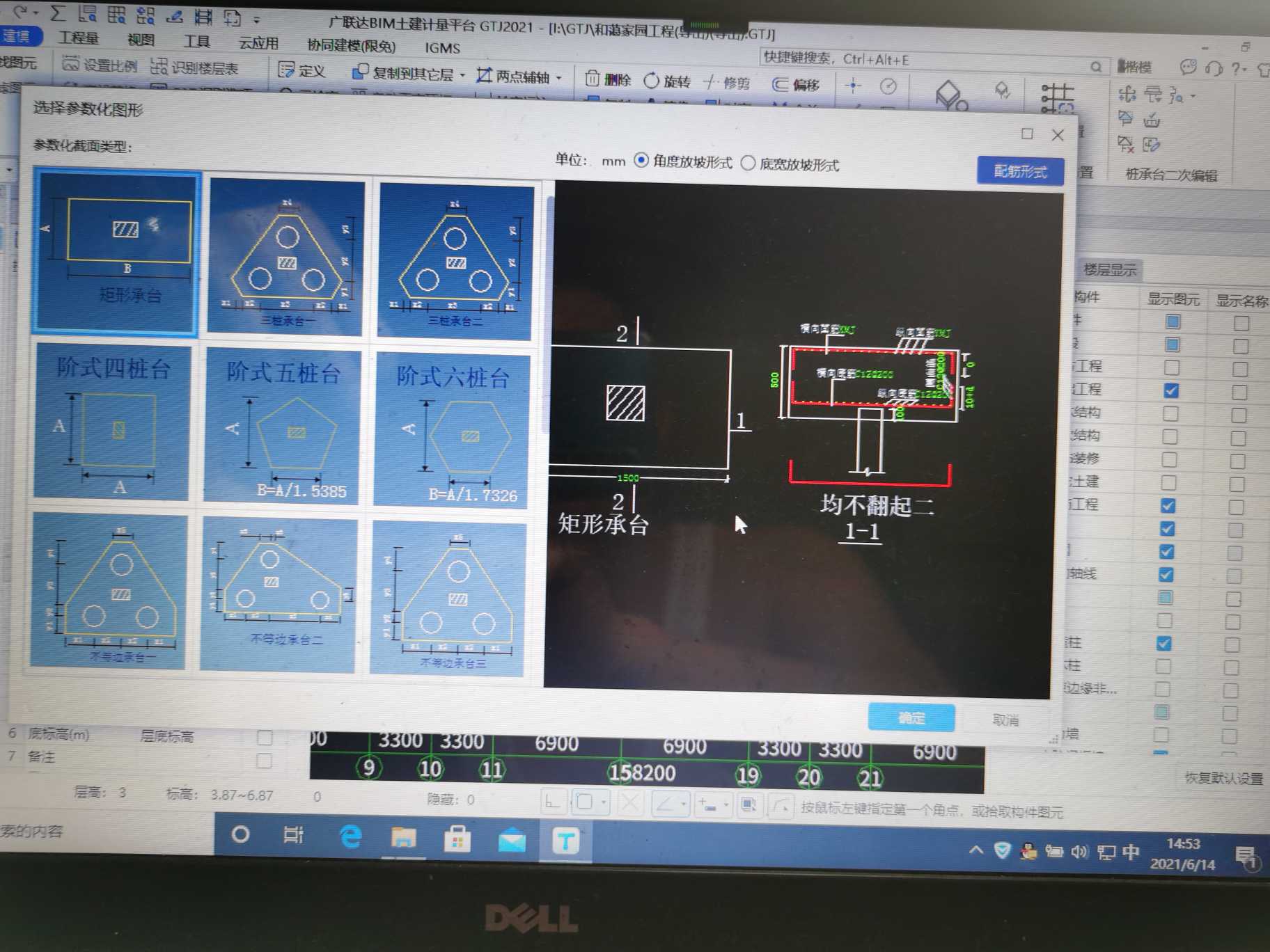
Task: Click the 配筋形式 button
Action: click(x=1020, y=171)
